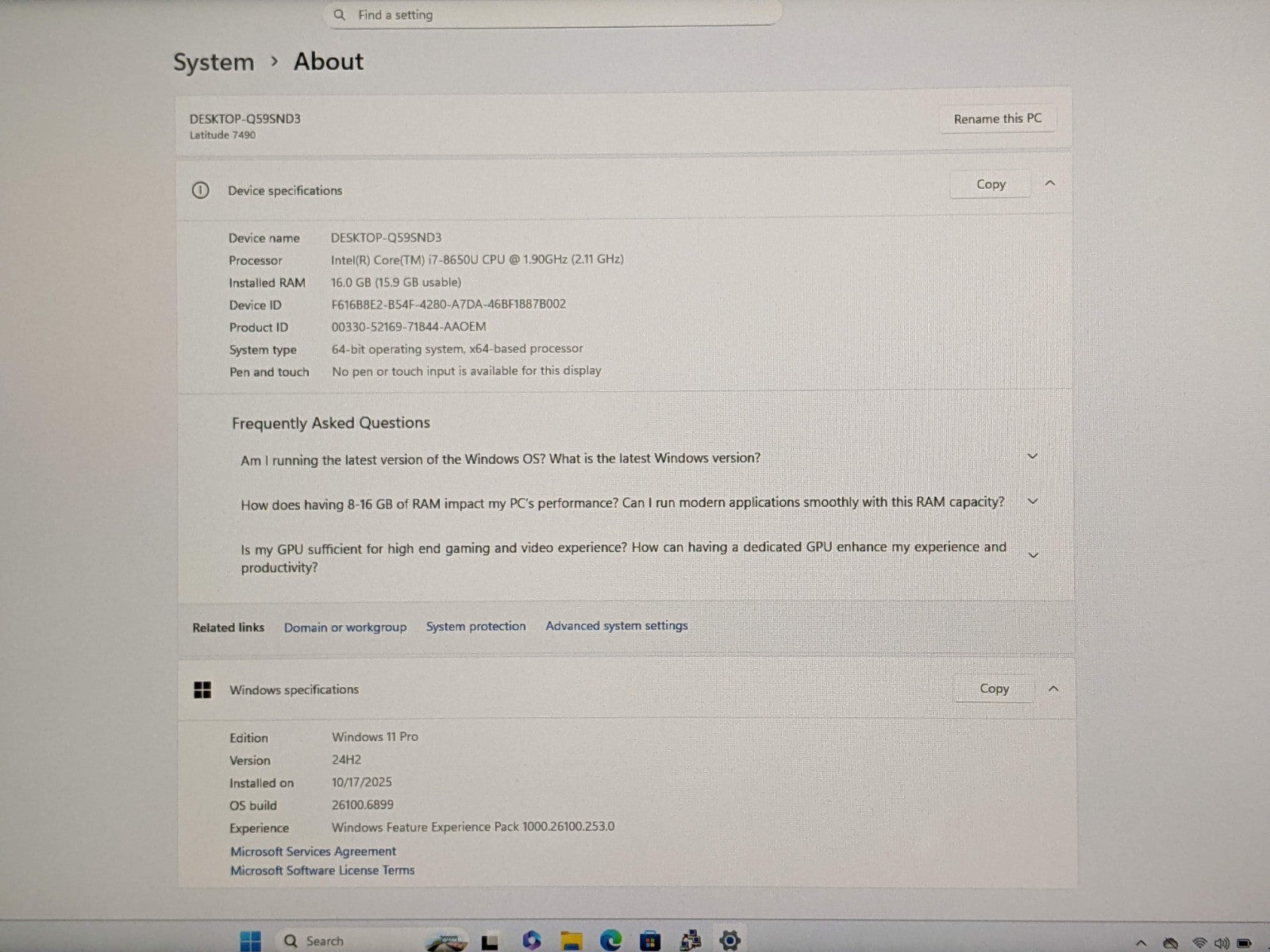Show hidden system tray icons
Viewport: 1270px width, 952px height.
[x=1141, y=943]
